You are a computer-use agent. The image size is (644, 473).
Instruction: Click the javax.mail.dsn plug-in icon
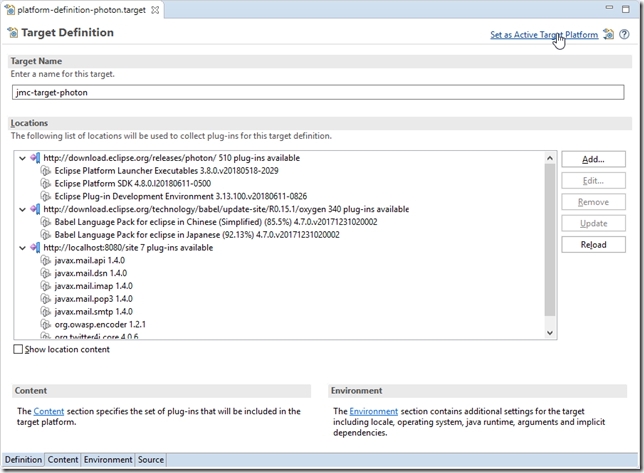point(46,273)
